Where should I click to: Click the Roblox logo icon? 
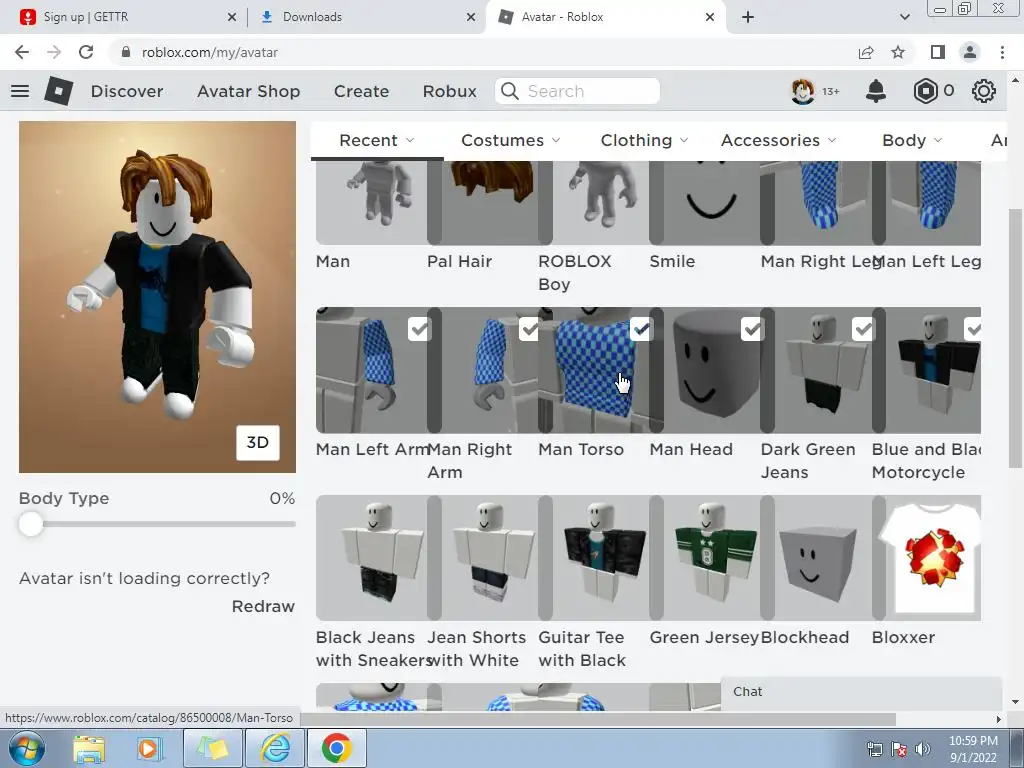pyautogui.click(x=58, y=91)
